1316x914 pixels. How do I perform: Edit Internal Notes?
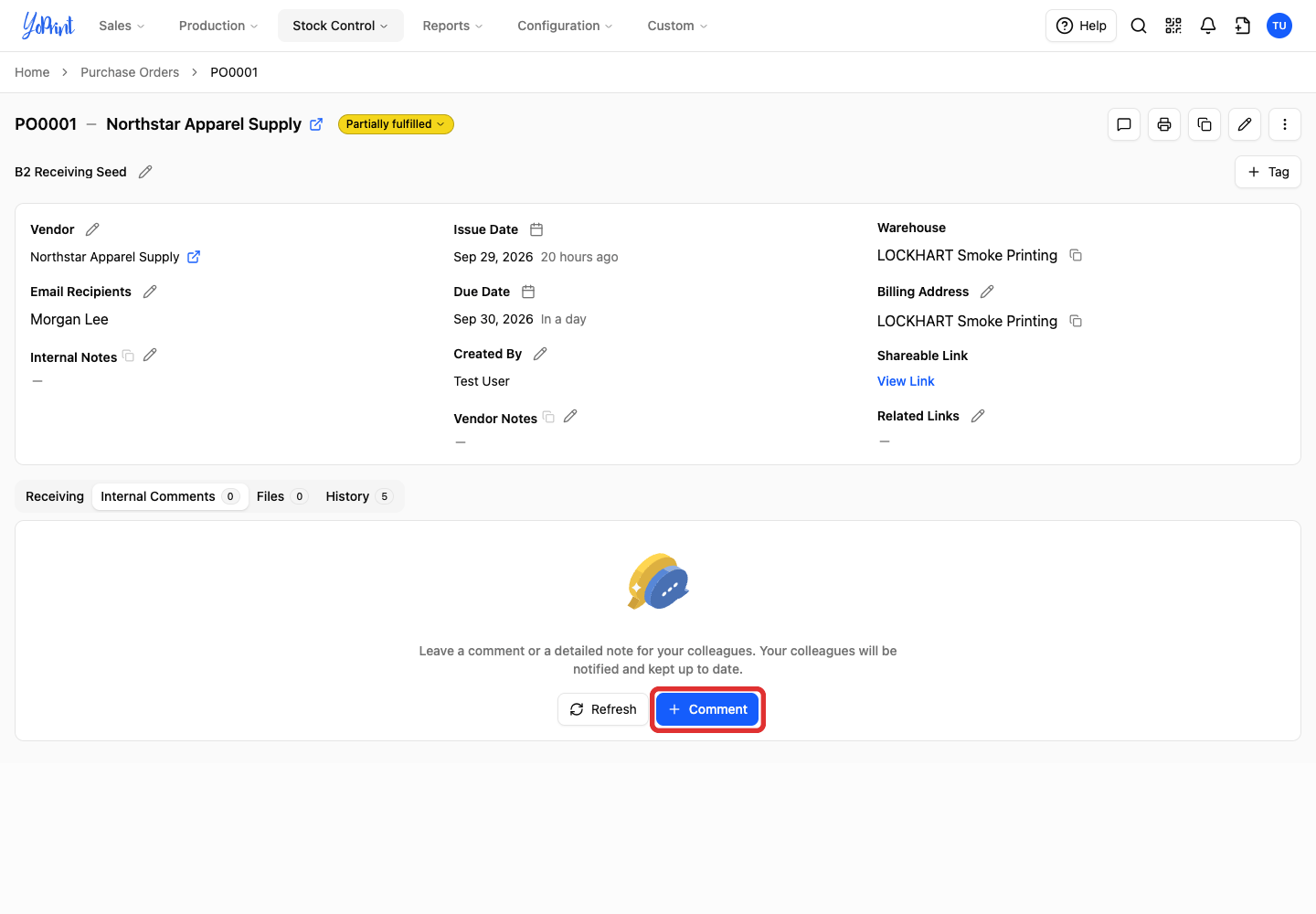click(x=150, y=355)
